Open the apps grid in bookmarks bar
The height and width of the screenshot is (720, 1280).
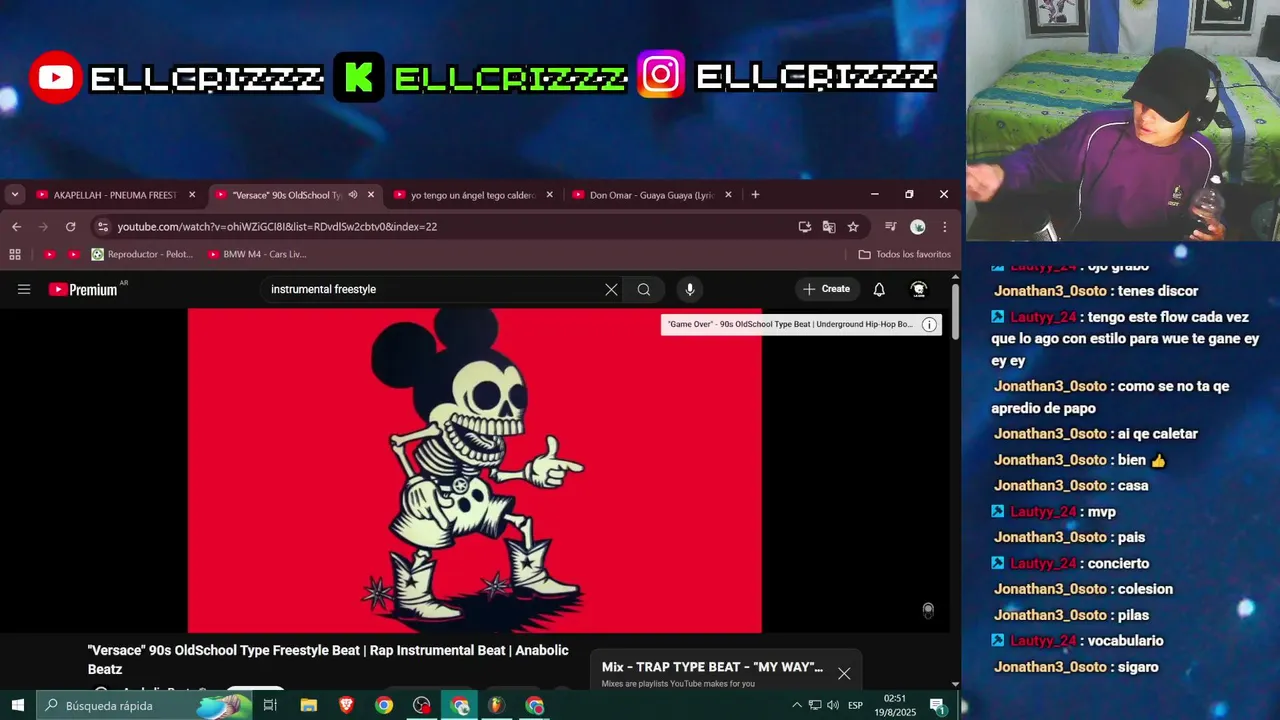coord(15,255)
